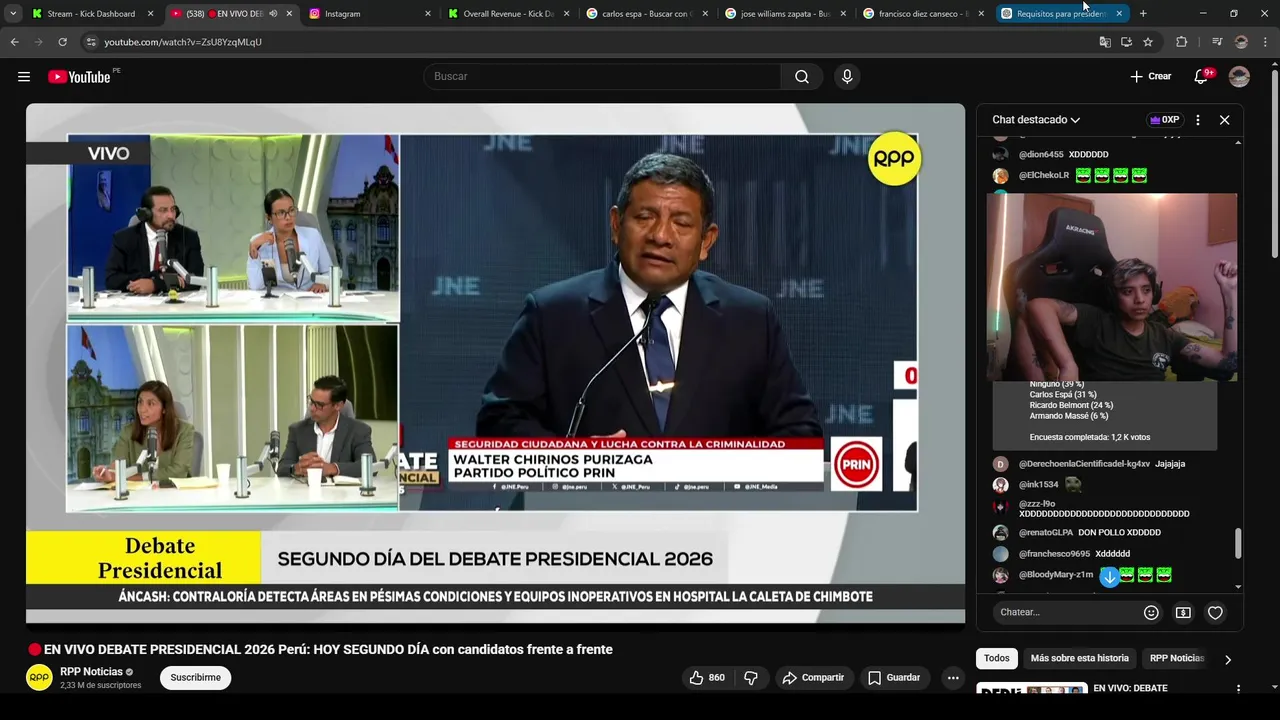Switch to Stream - Kick Dashboard tab
This screenshot has width=1280, height=720.
click(x=91, y=14)
